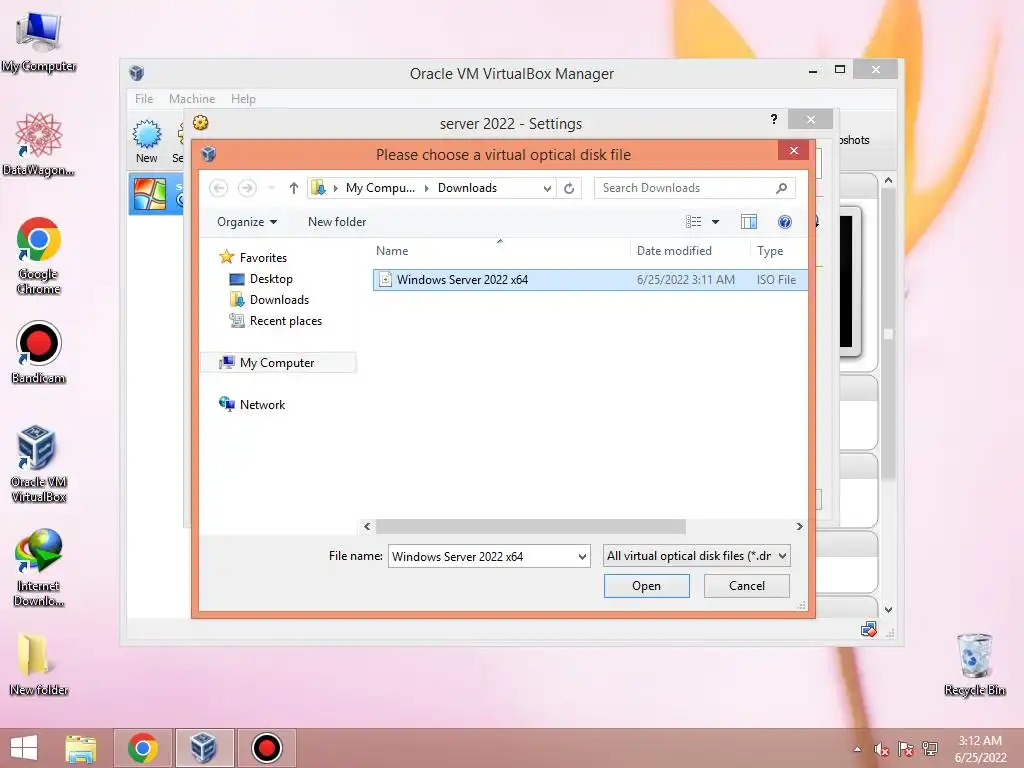The width and height of the screenshot is (1024, 768).
Task: Click the muted volume tray icon
Action: coord(881,750)
